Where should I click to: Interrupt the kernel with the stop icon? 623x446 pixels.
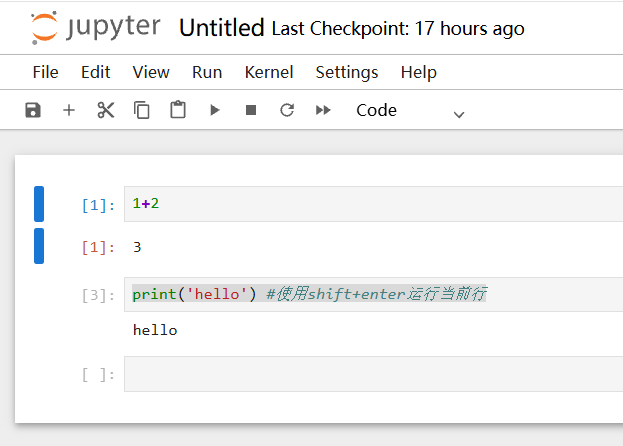[251, 110]
